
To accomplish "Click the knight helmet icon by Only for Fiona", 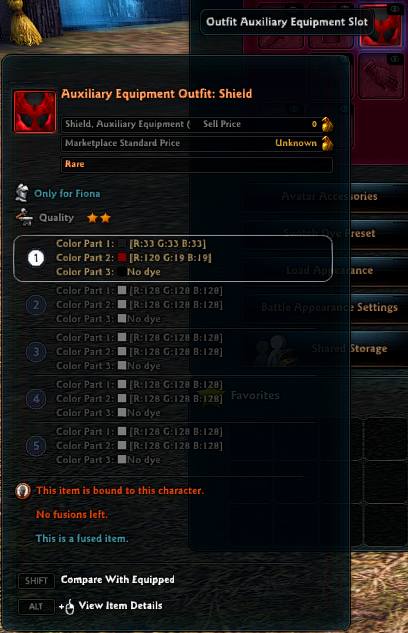I will tap(23, 193).
